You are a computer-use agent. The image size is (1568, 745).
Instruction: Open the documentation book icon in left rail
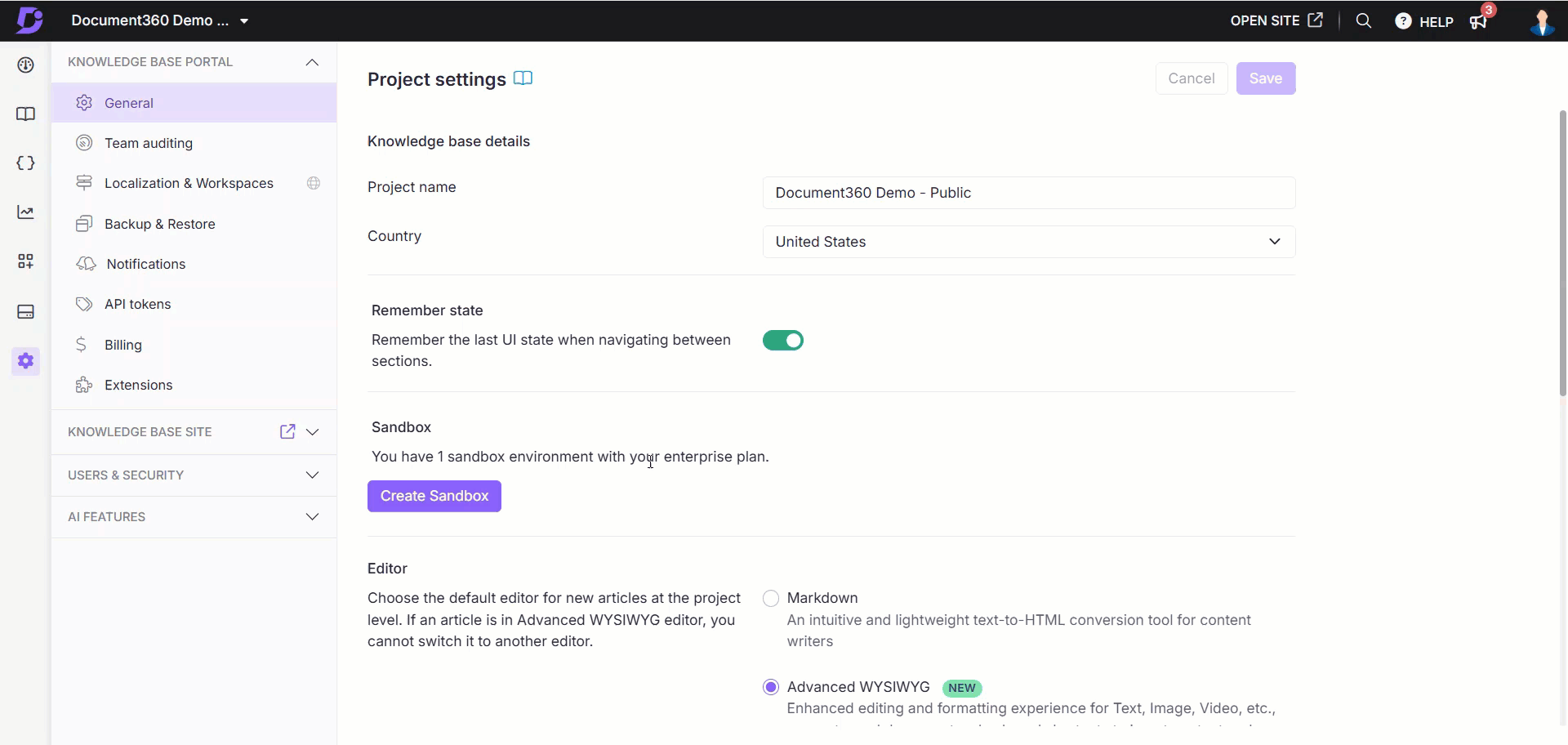26,114
